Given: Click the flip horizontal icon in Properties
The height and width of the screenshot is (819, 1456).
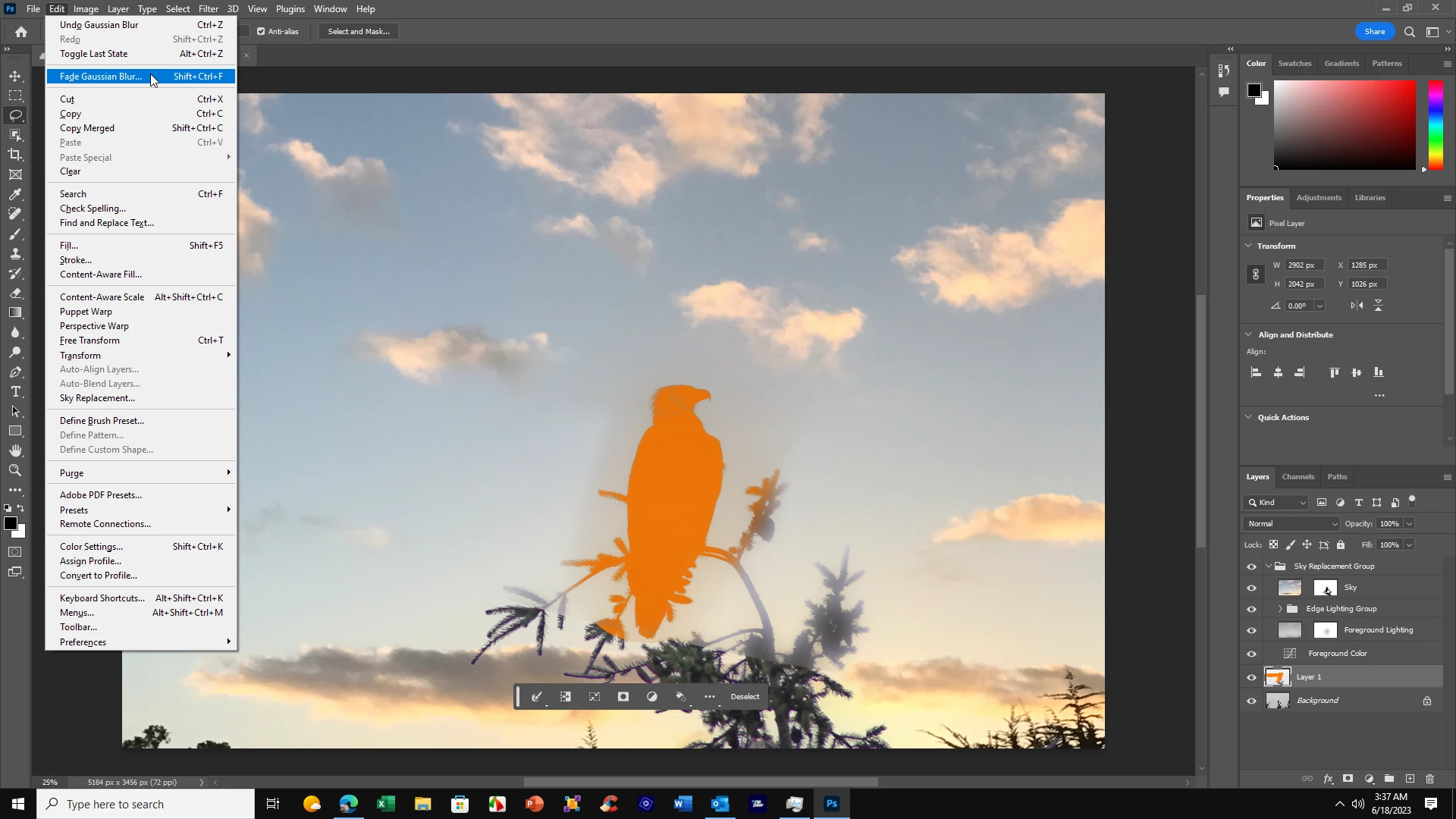Looking at the screenshot, I should tap(1357, 306).
